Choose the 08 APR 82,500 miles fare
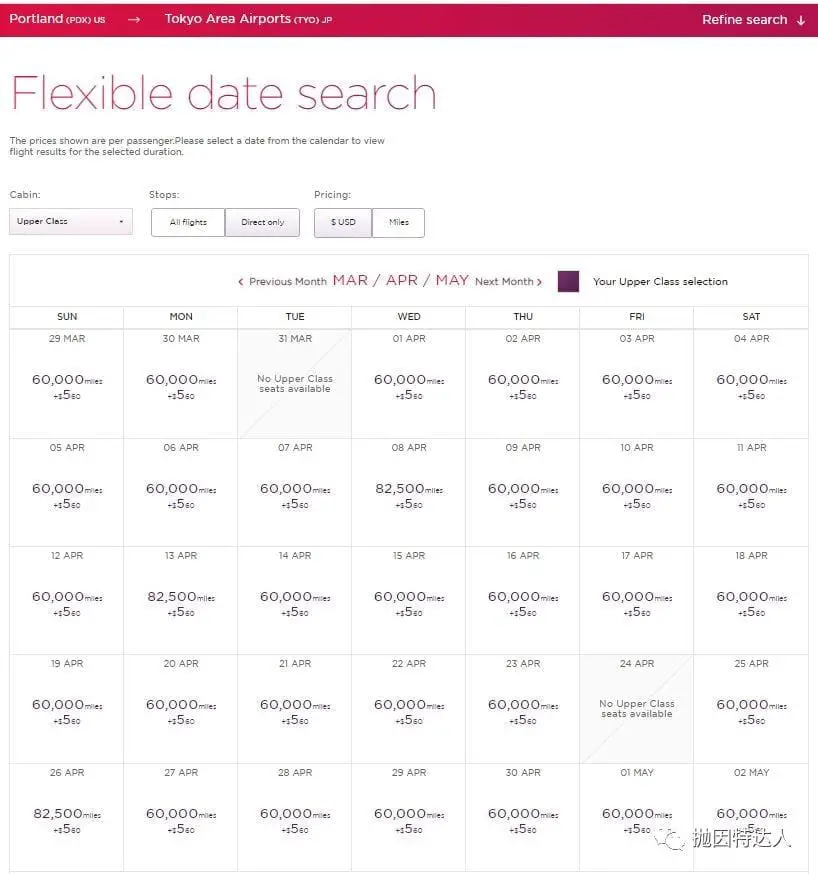The height and width of the screenshot is (874, 818). [x=409, y=492]
